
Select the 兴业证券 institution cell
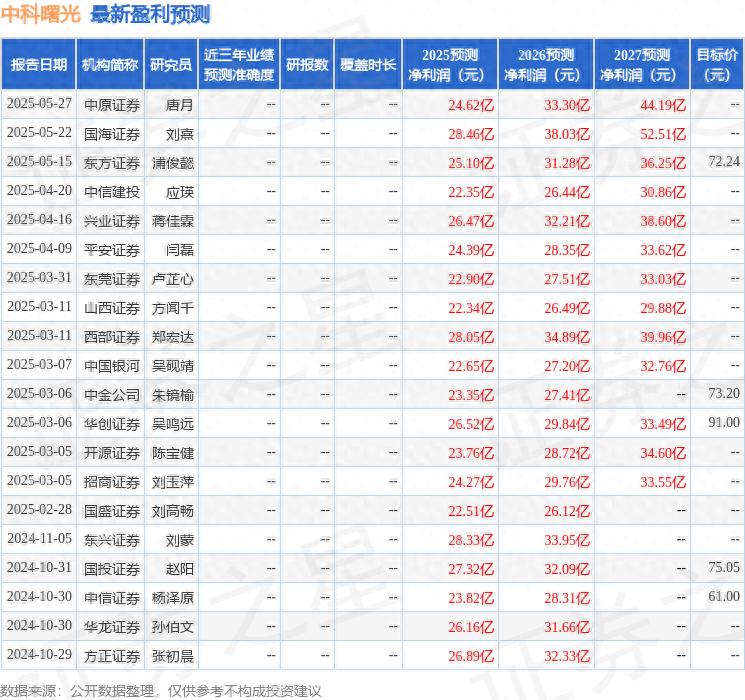(x=112, y=221)
